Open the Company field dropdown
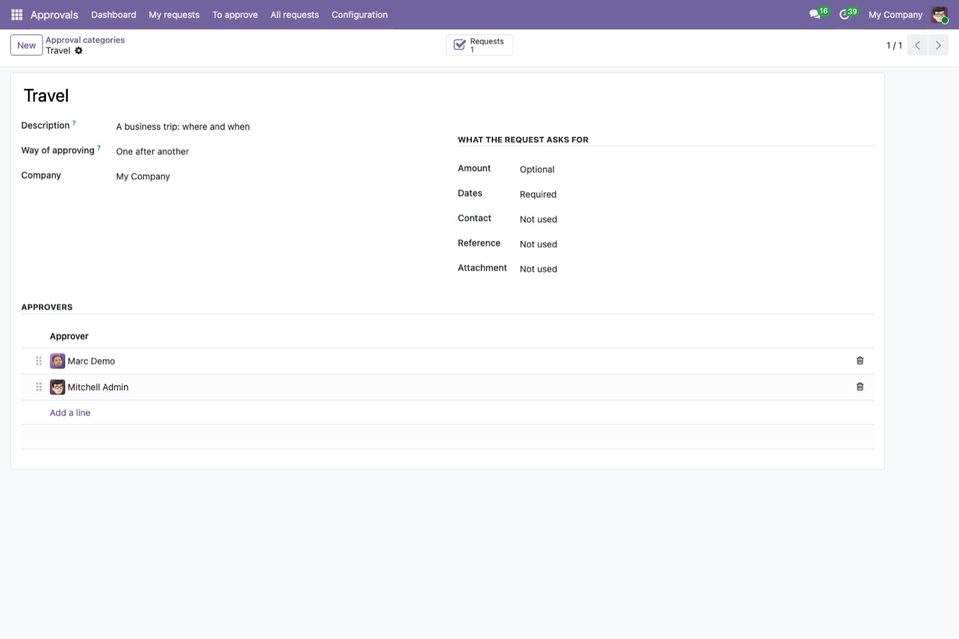This screenshot has height=639, width=959. (275, 176)
